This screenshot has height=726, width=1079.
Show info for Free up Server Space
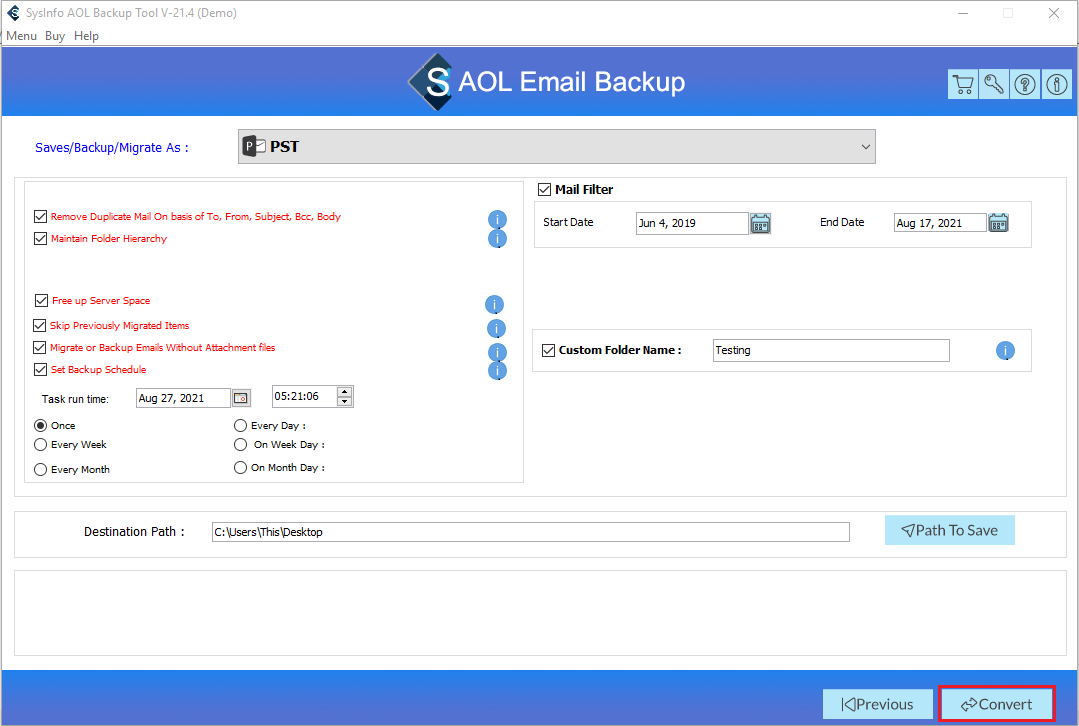pos(494,304)
